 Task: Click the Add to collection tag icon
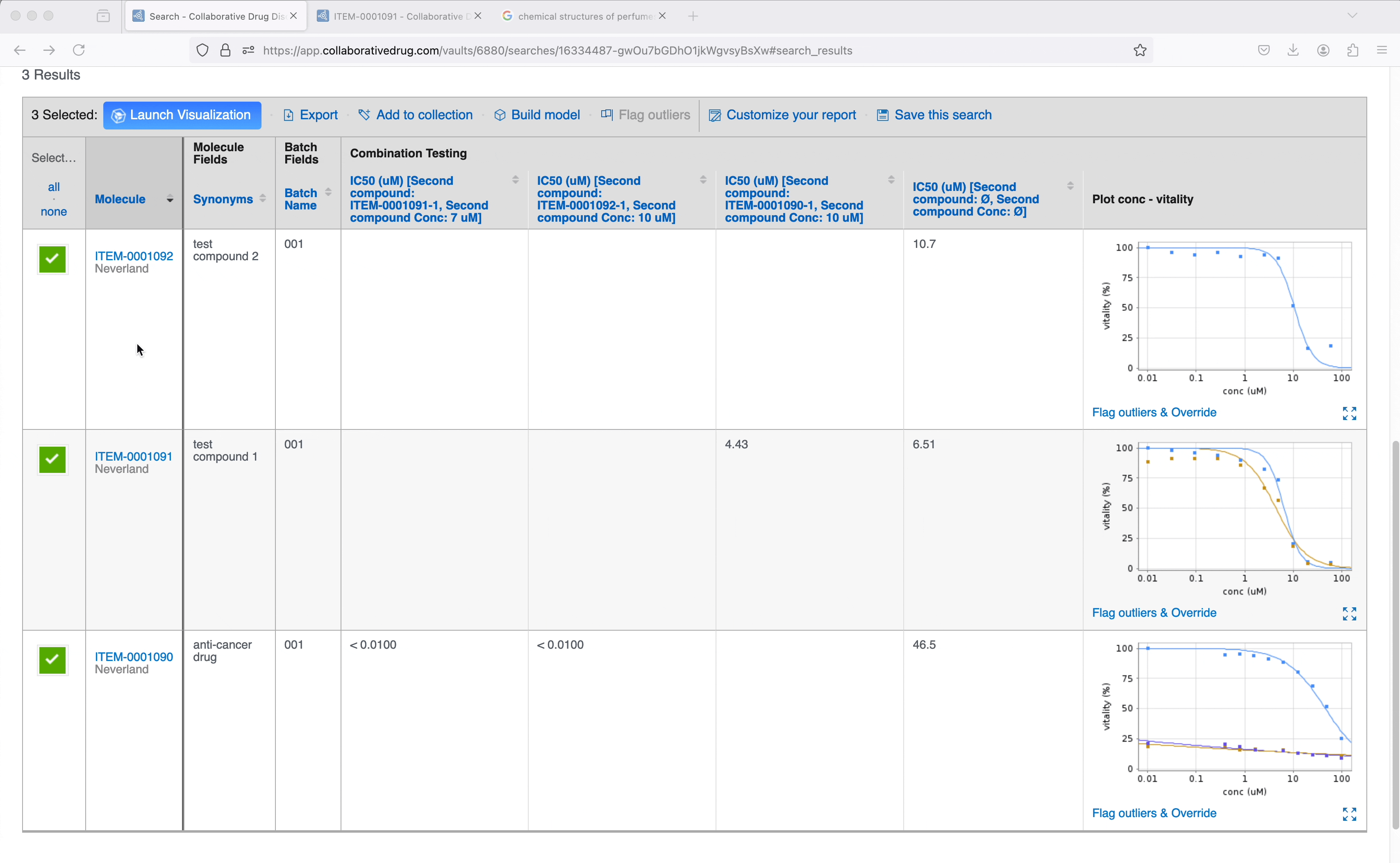coord(364,115)
